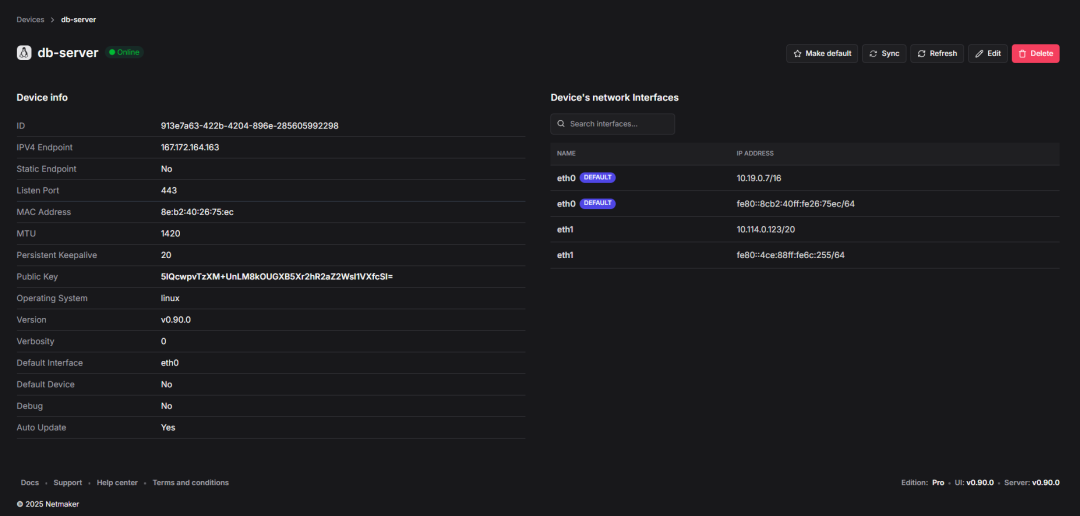This screenshot has height=516, width=1080.
Task: Click the Refresh circular arrows icon
Action: (x=921, y=53)
